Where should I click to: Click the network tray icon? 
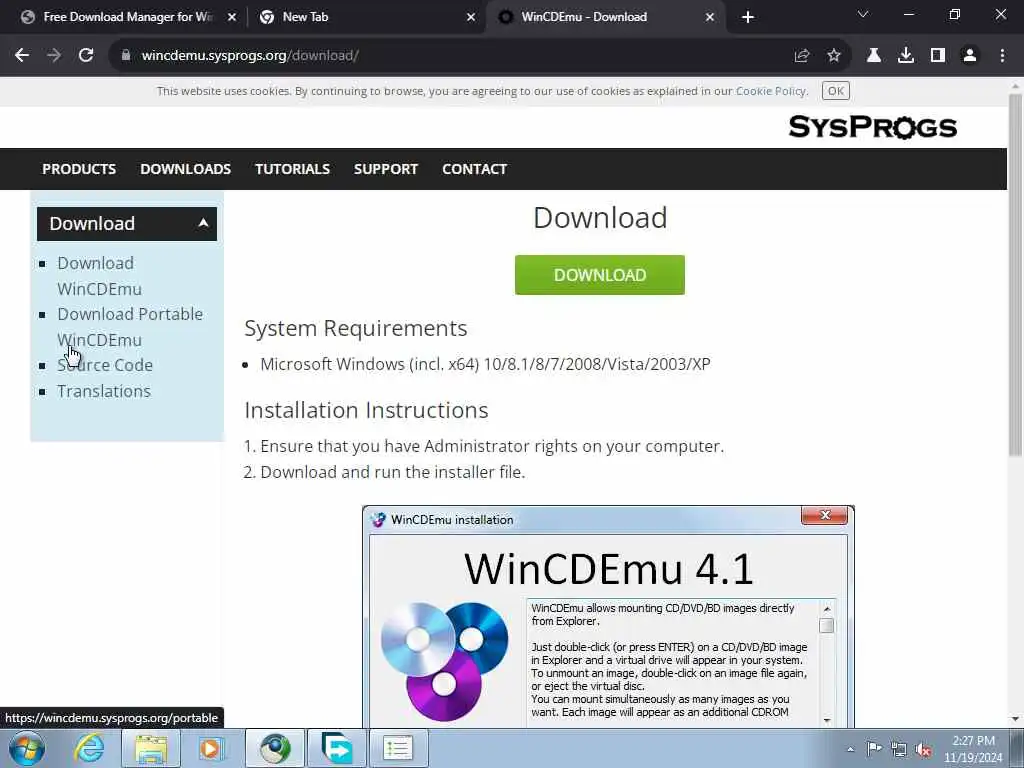[x=899, y=749]
